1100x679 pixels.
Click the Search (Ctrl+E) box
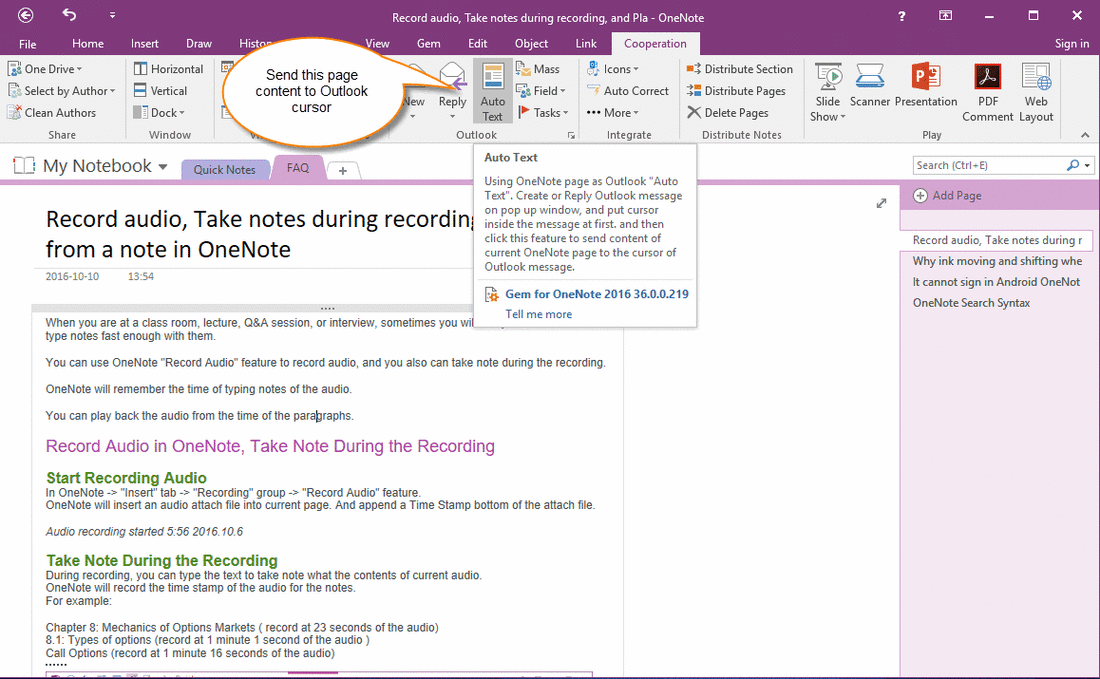(989, 166)
